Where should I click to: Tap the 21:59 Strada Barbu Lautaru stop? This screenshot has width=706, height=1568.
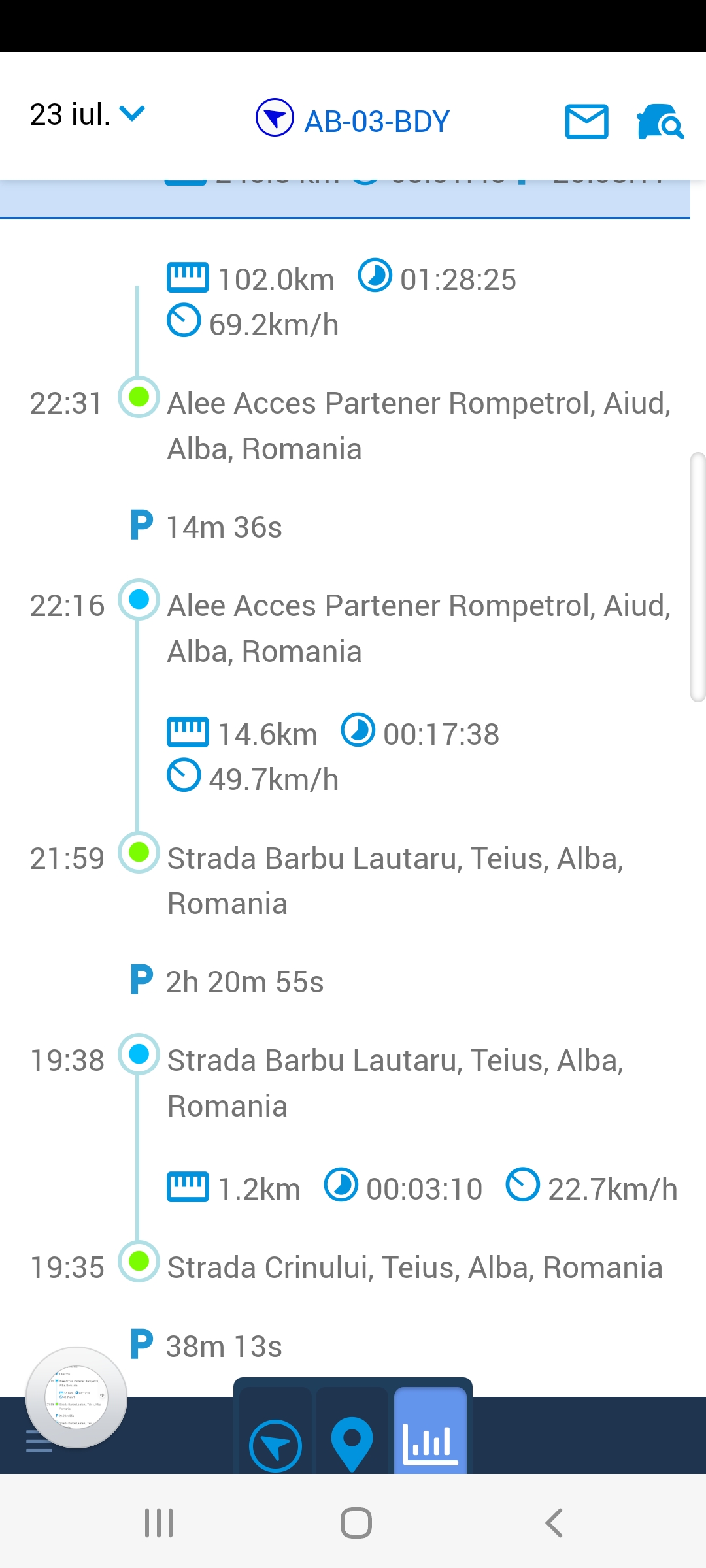pos(395,881)
